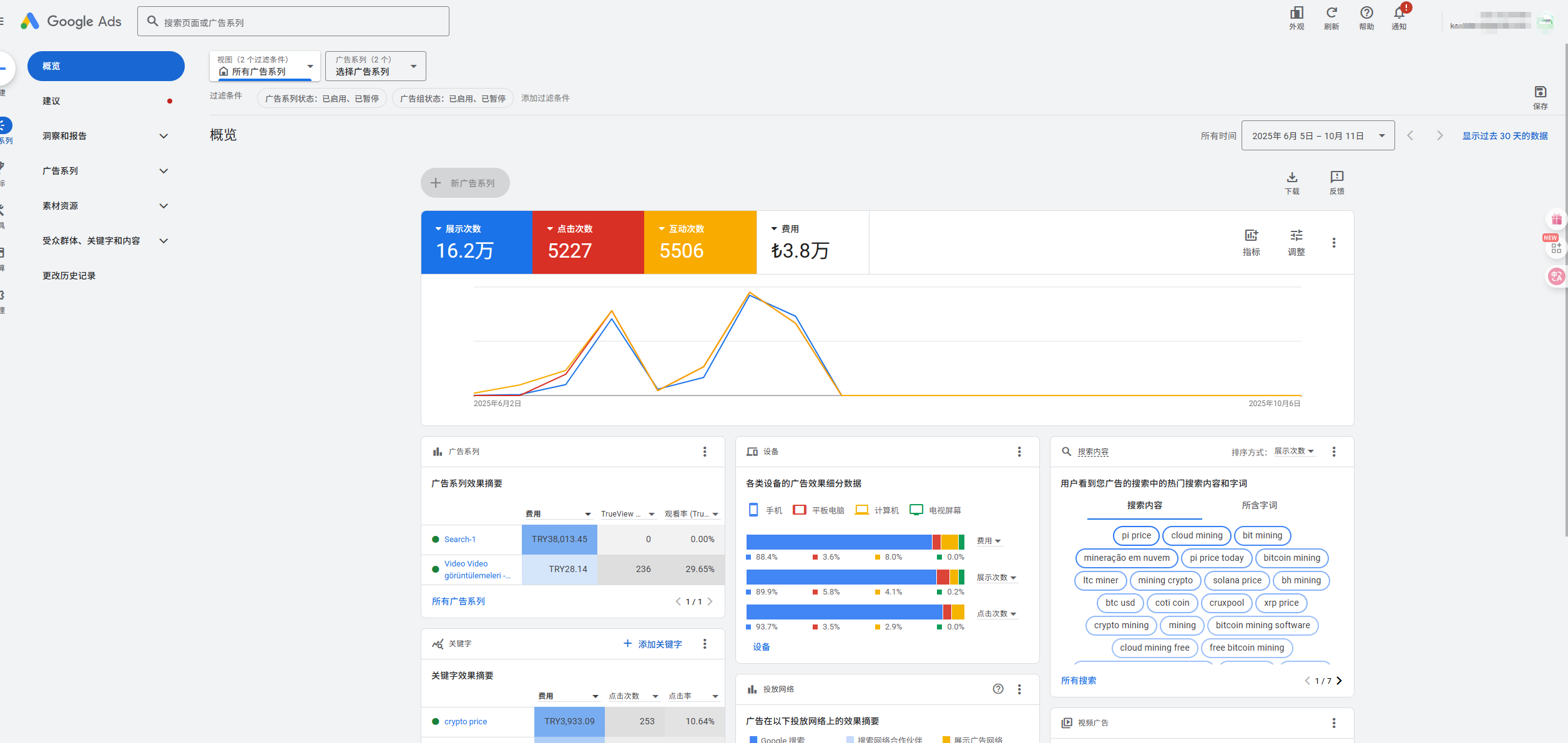Viewport: 1568px width, 743px height.
Task: Switch to the 所含字词 tab
Action: 1259,505
